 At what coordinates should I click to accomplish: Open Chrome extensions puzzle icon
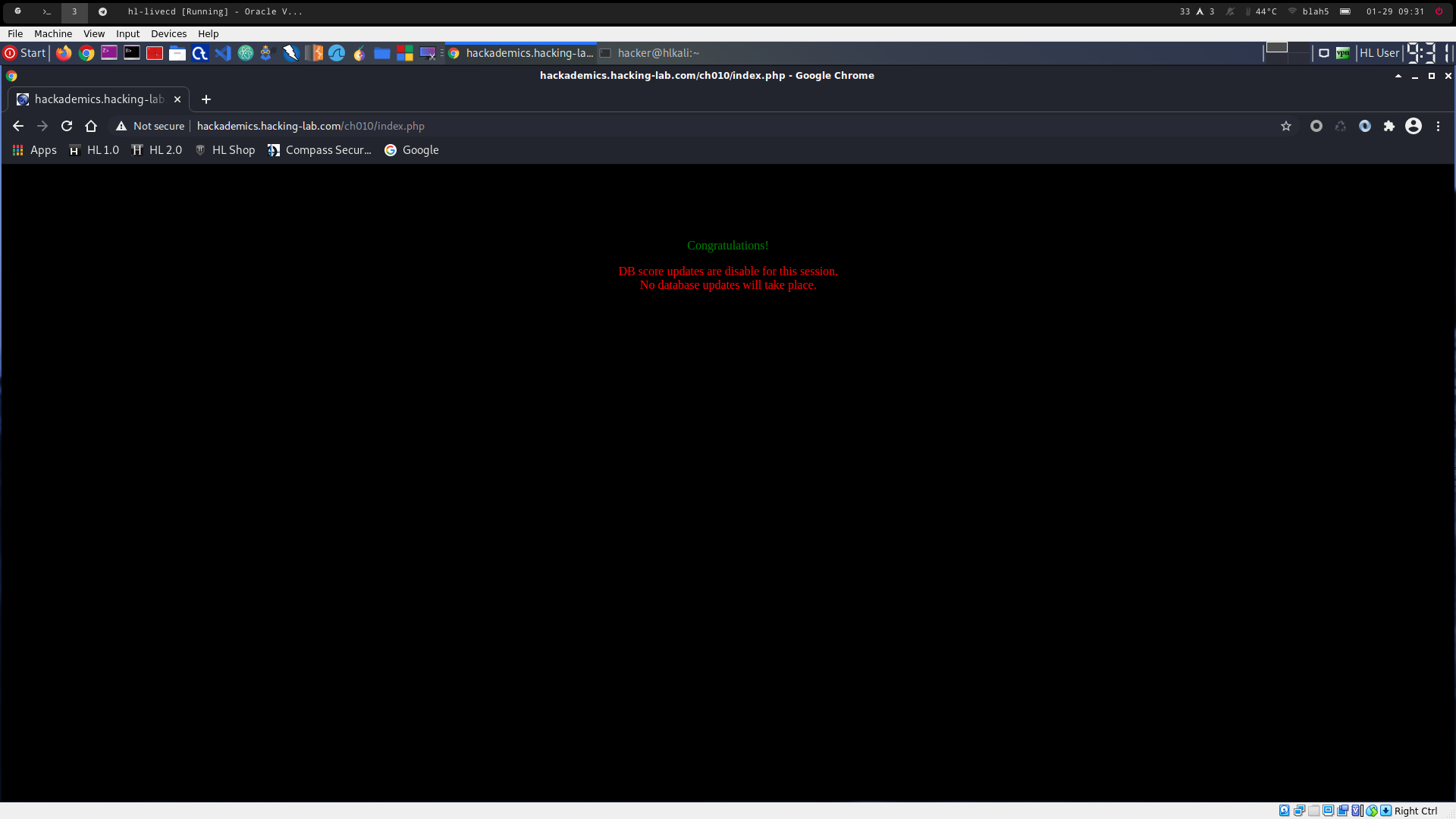click(x=1389, y=126)
